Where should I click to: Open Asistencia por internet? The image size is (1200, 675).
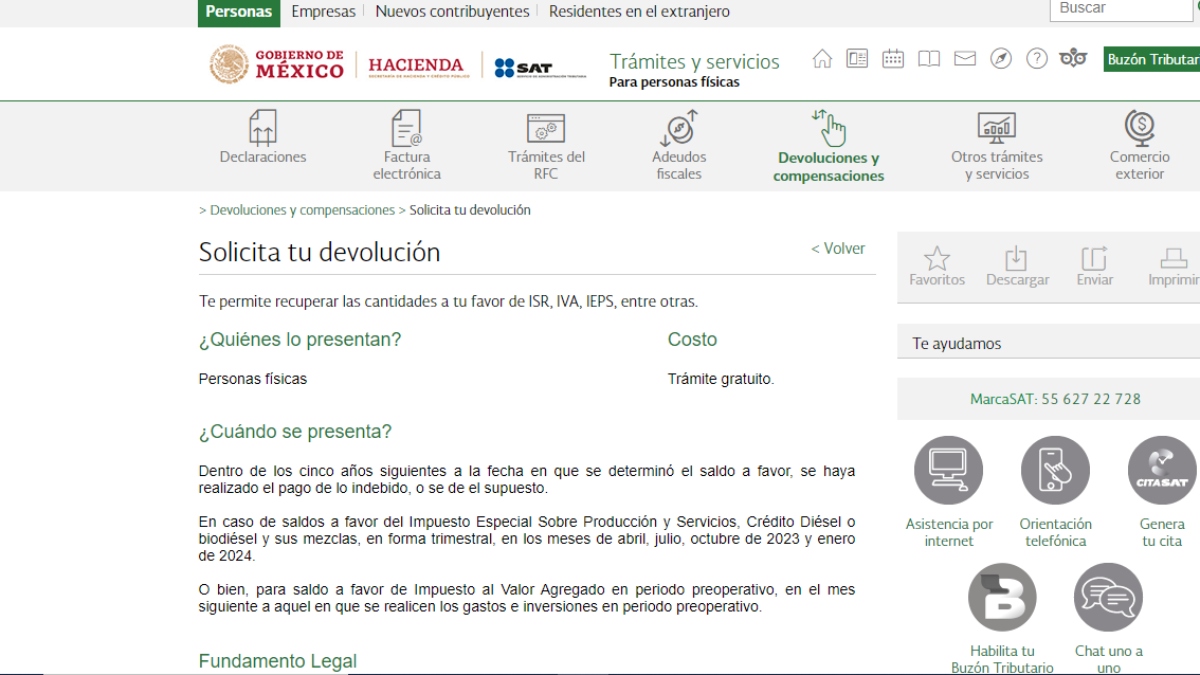point(948,470)
